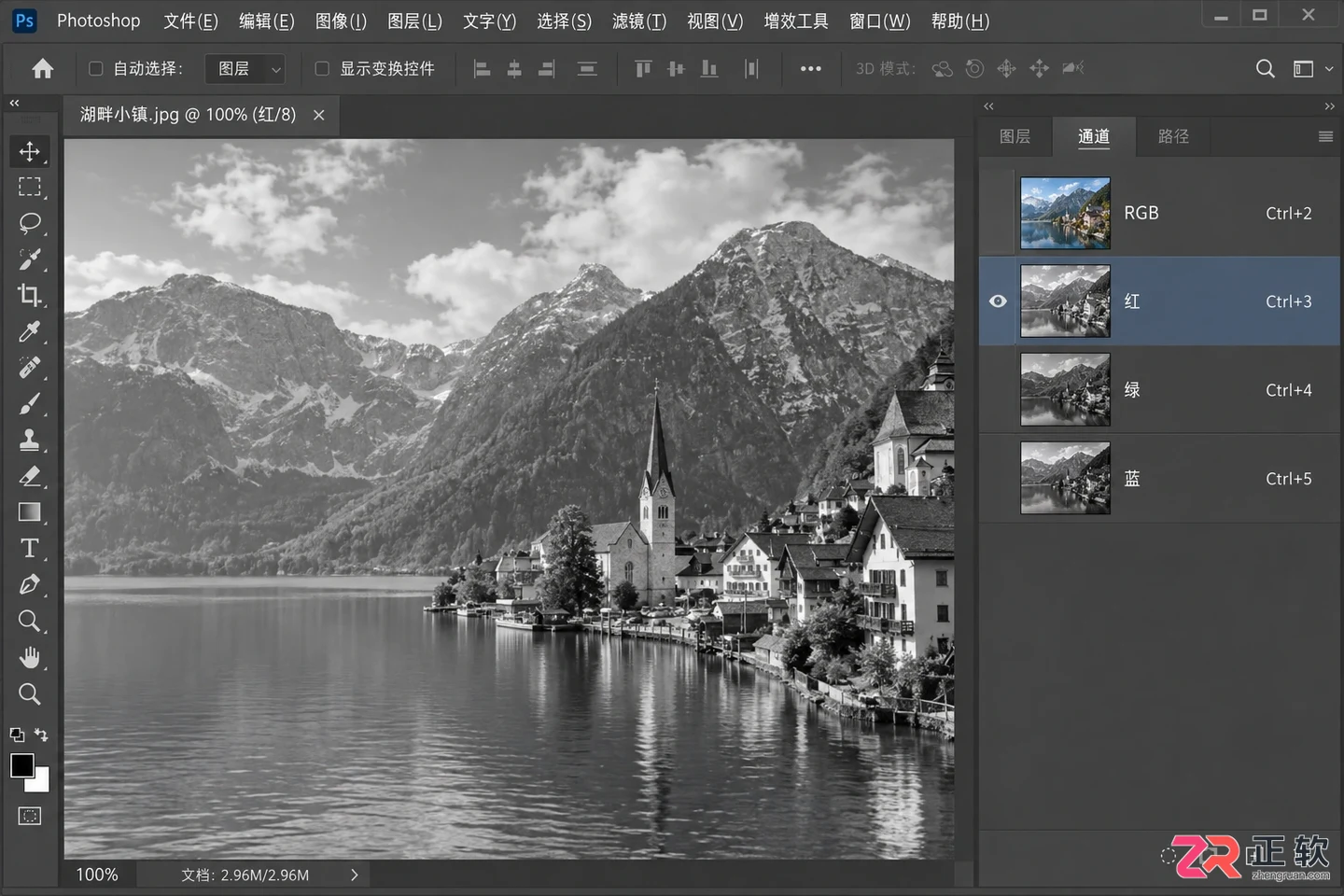Select the search-like tool above the Hand tool
1344x896 pixels.
tap(29, 622)
